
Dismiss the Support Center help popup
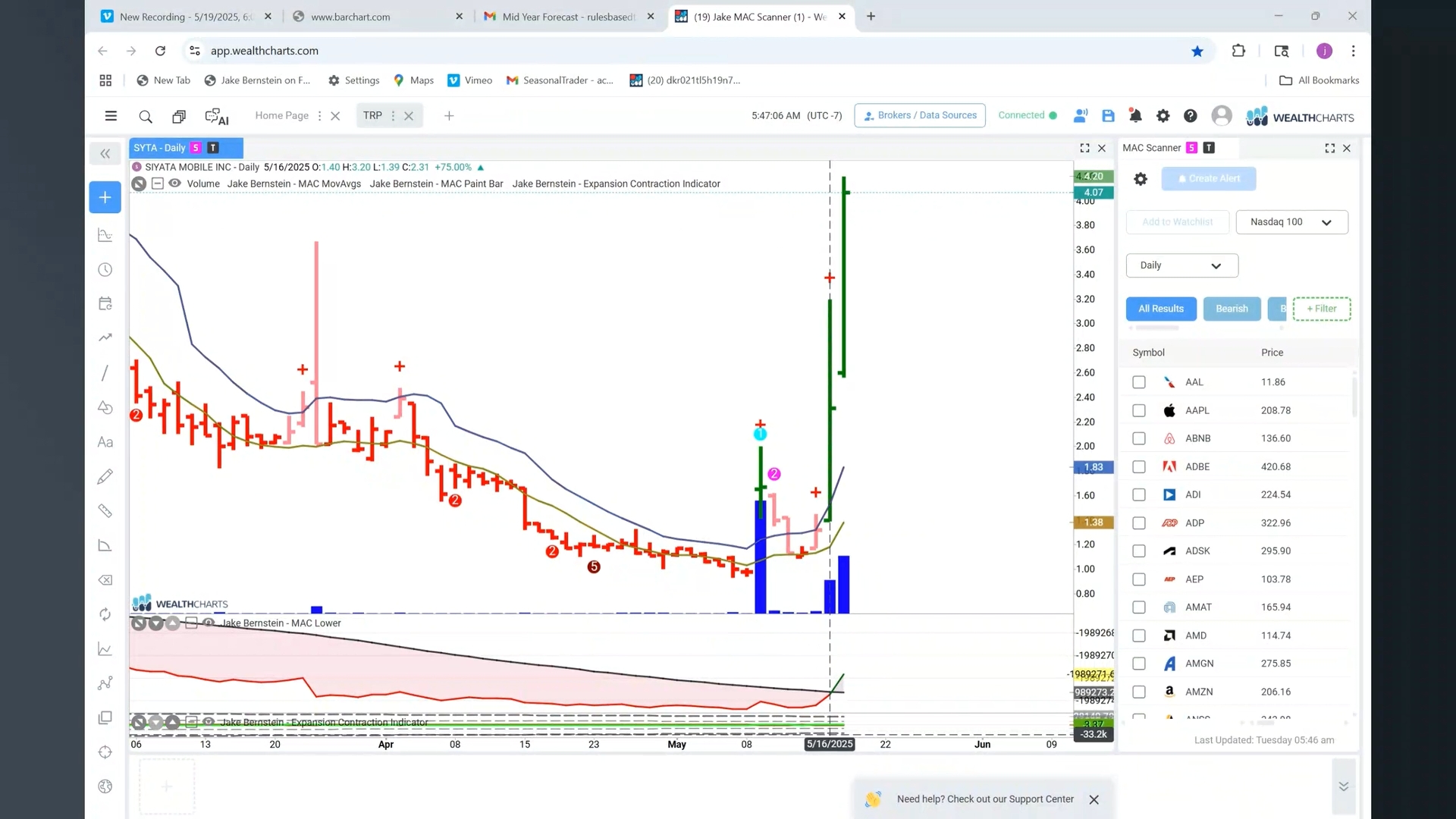point(1094,800)
